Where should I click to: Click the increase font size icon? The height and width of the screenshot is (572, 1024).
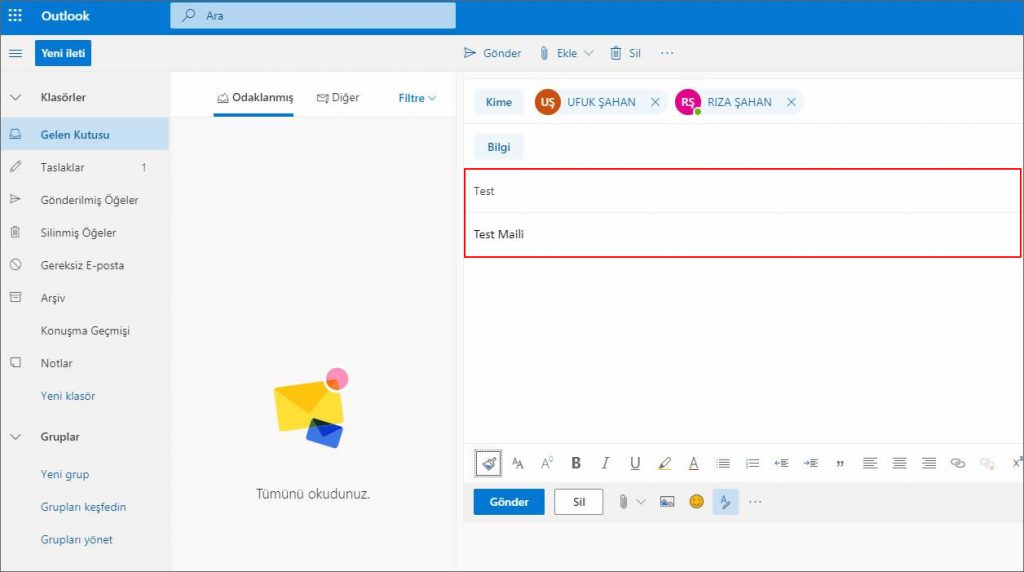point(547,463)
